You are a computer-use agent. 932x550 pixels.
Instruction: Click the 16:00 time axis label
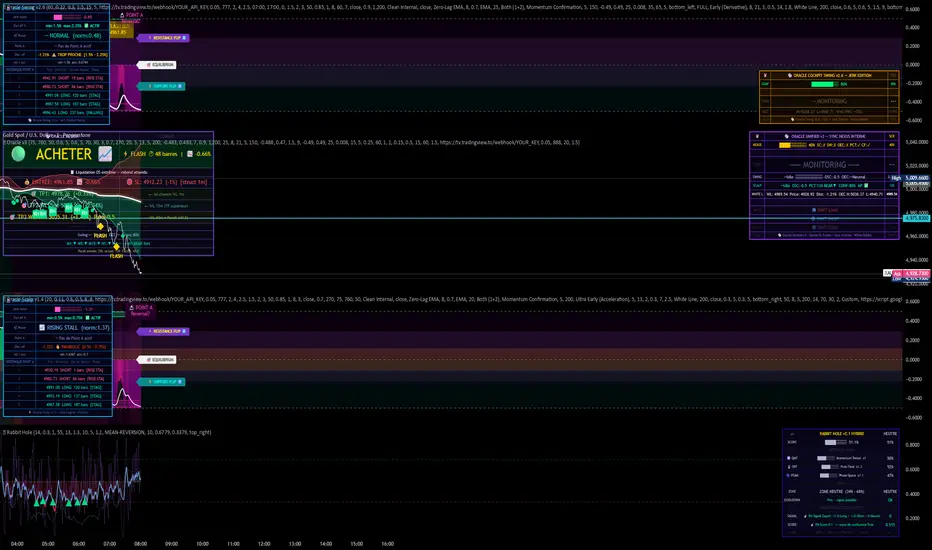coord(388,543)
